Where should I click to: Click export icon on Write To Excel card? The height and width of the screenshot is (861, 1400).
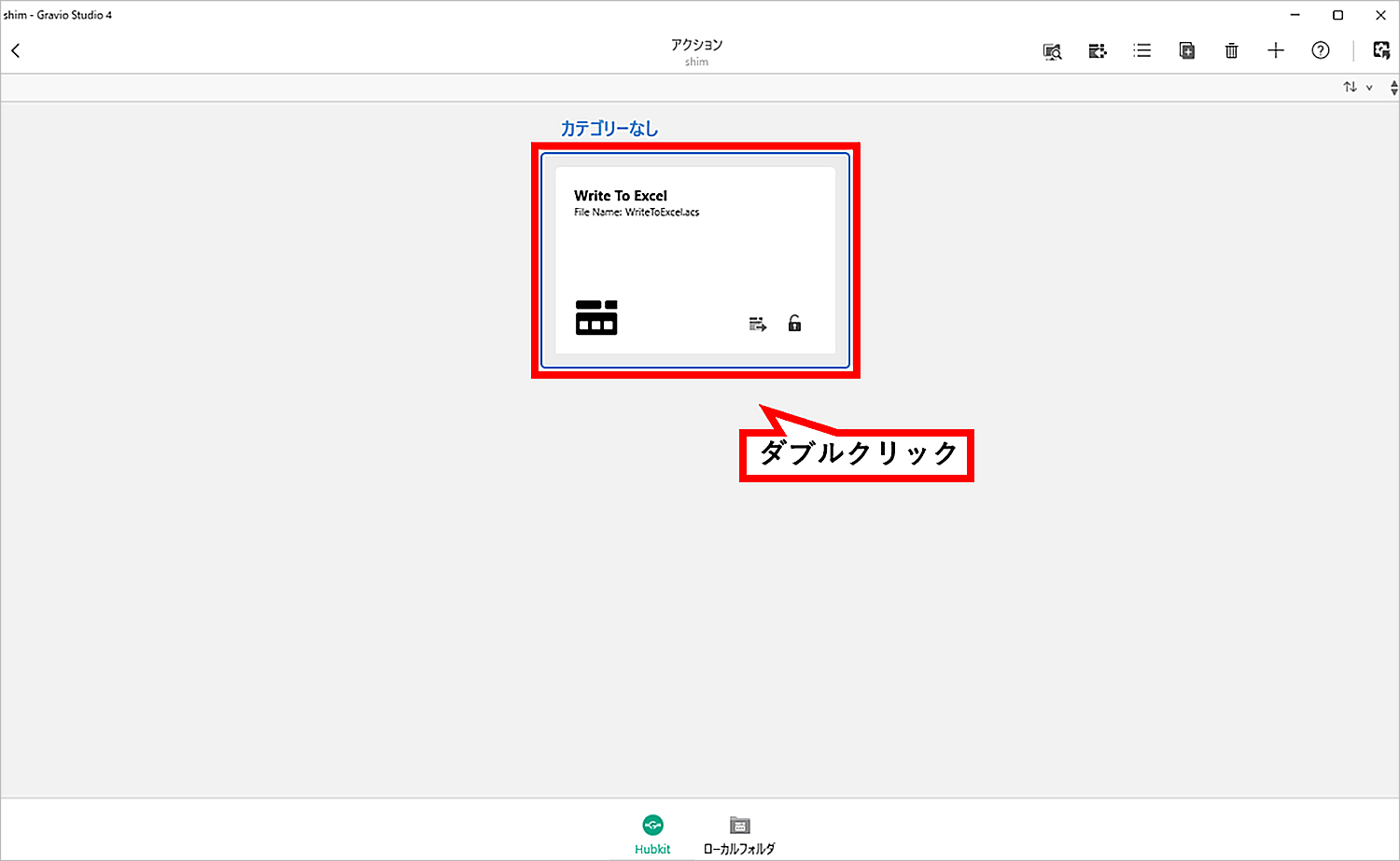[758, 324]
